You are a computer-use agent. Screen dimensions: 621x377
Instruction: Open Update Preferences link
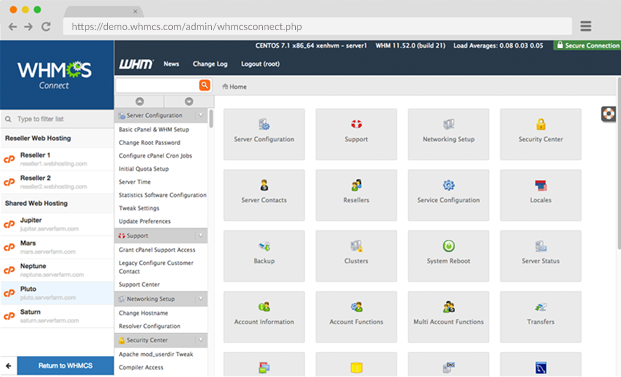pyautogui.click(x=145, y=221)
